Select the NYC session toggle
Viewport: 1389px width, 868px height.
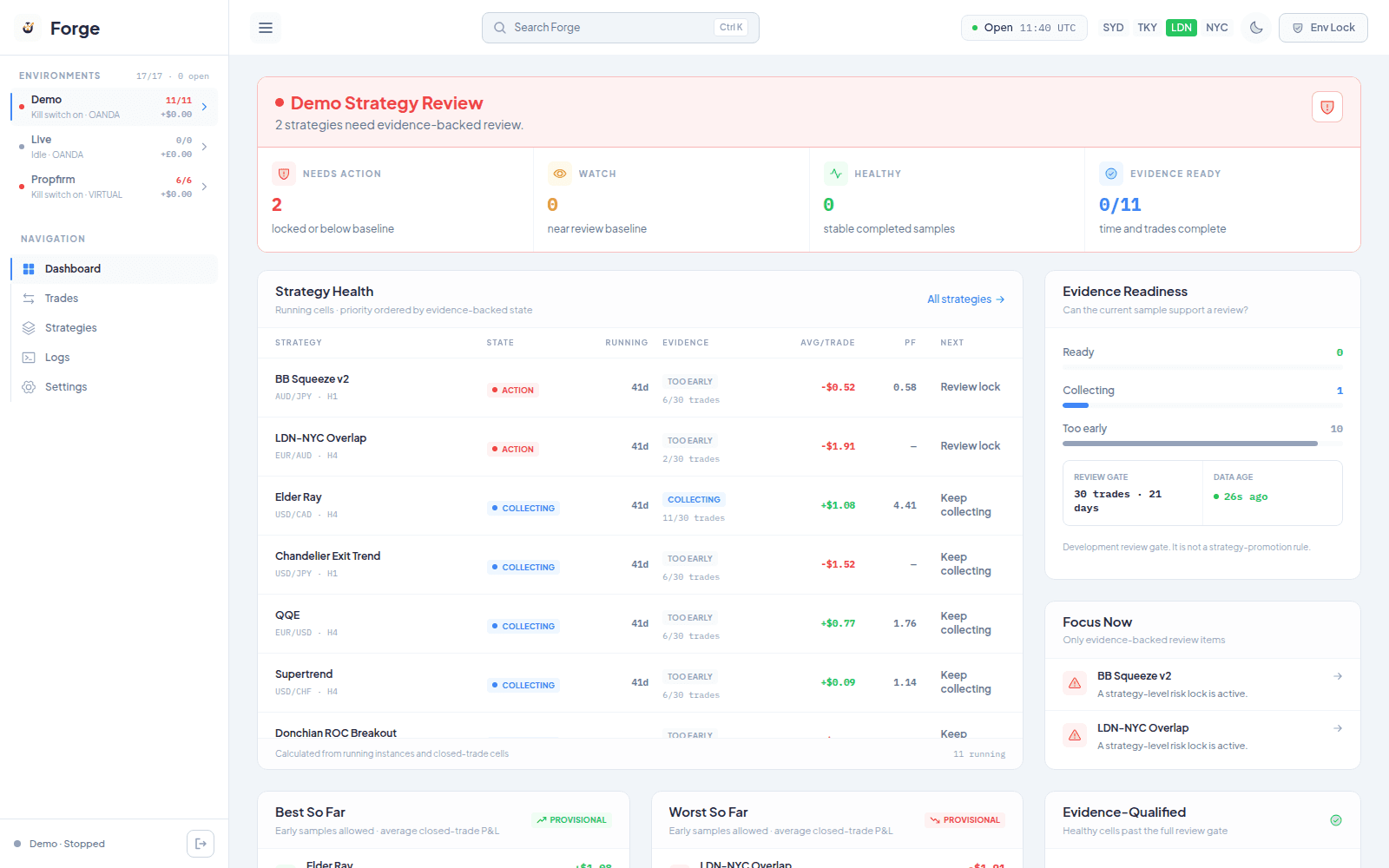coord(1217,28)
